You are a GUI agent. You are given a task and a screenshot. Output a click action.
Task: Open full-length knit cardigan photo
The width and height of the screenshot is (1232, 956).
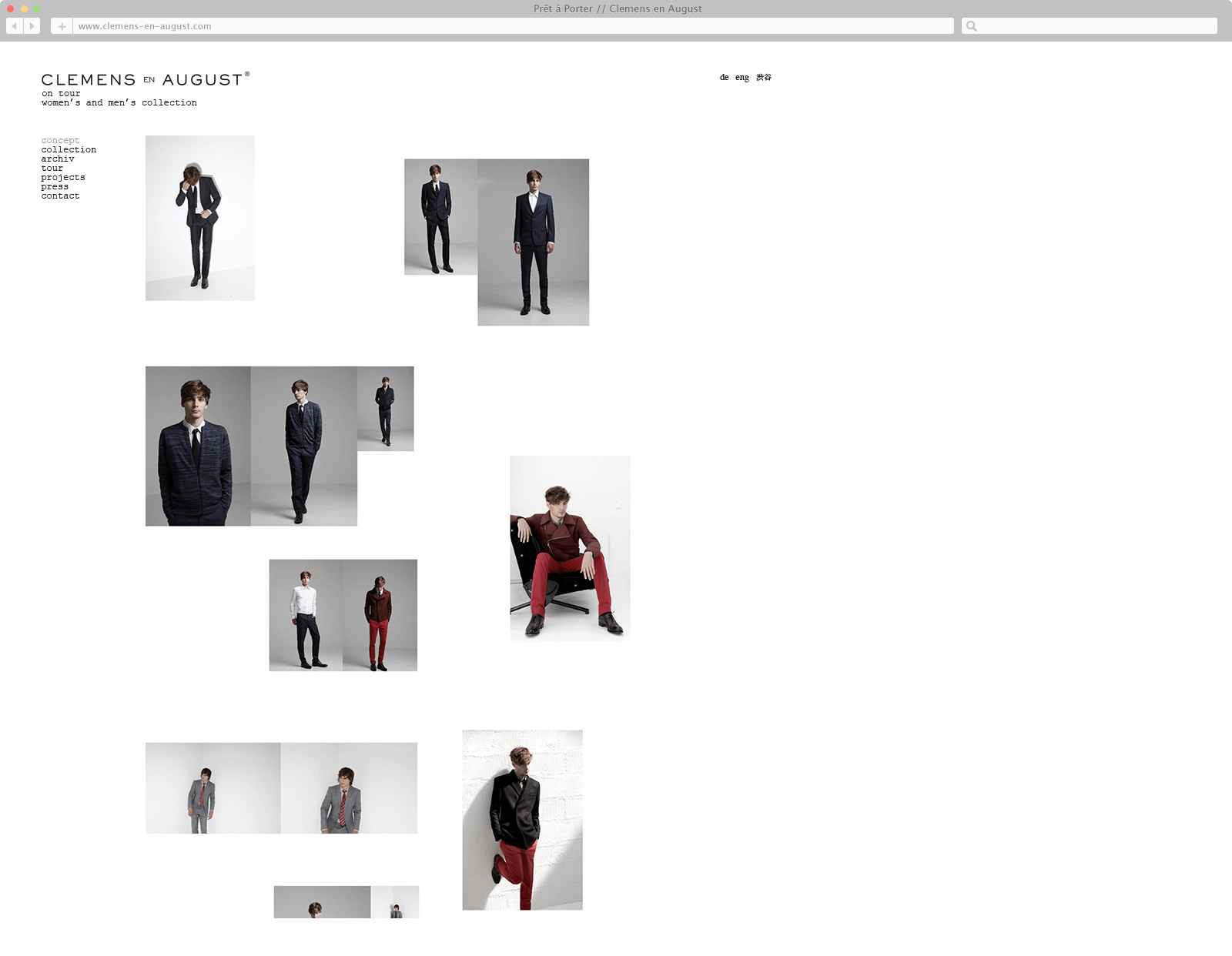[304, 446]
